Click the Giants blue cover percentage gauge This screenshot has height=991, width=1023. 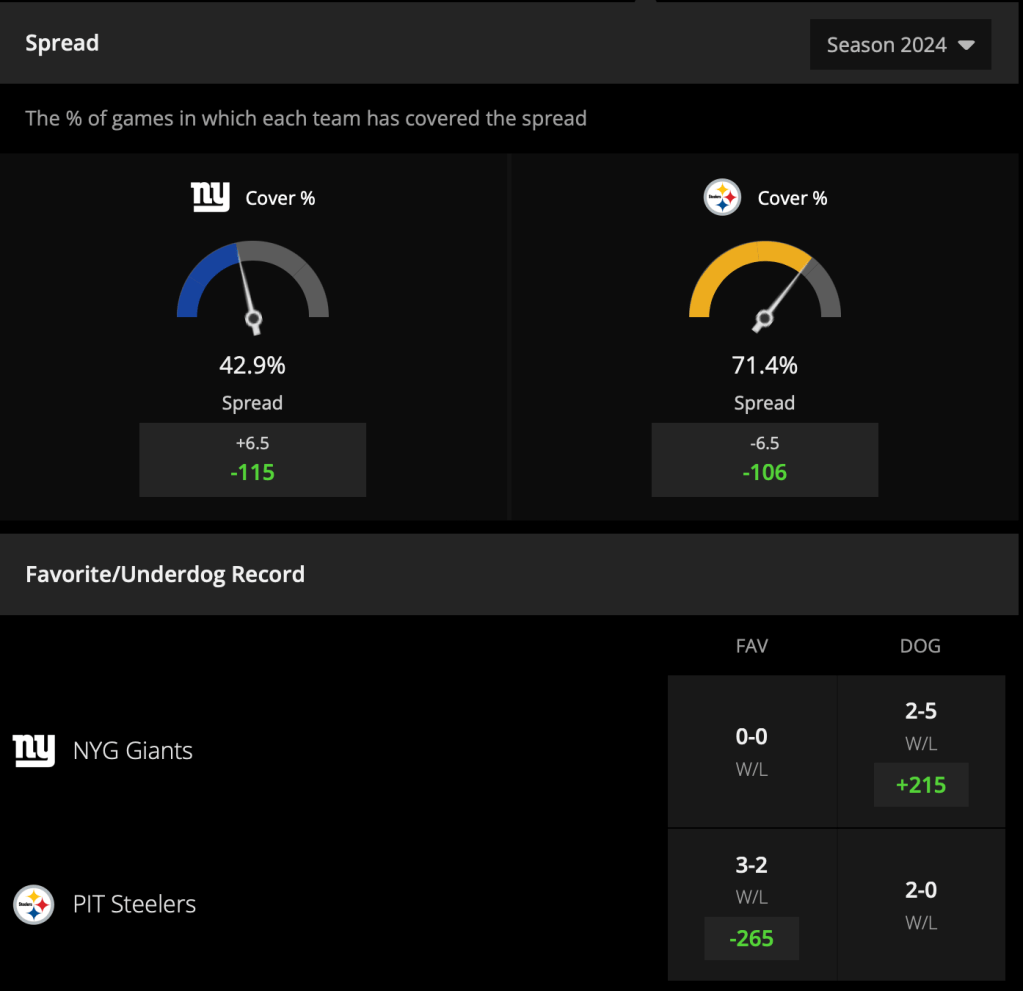coord(253,286)
